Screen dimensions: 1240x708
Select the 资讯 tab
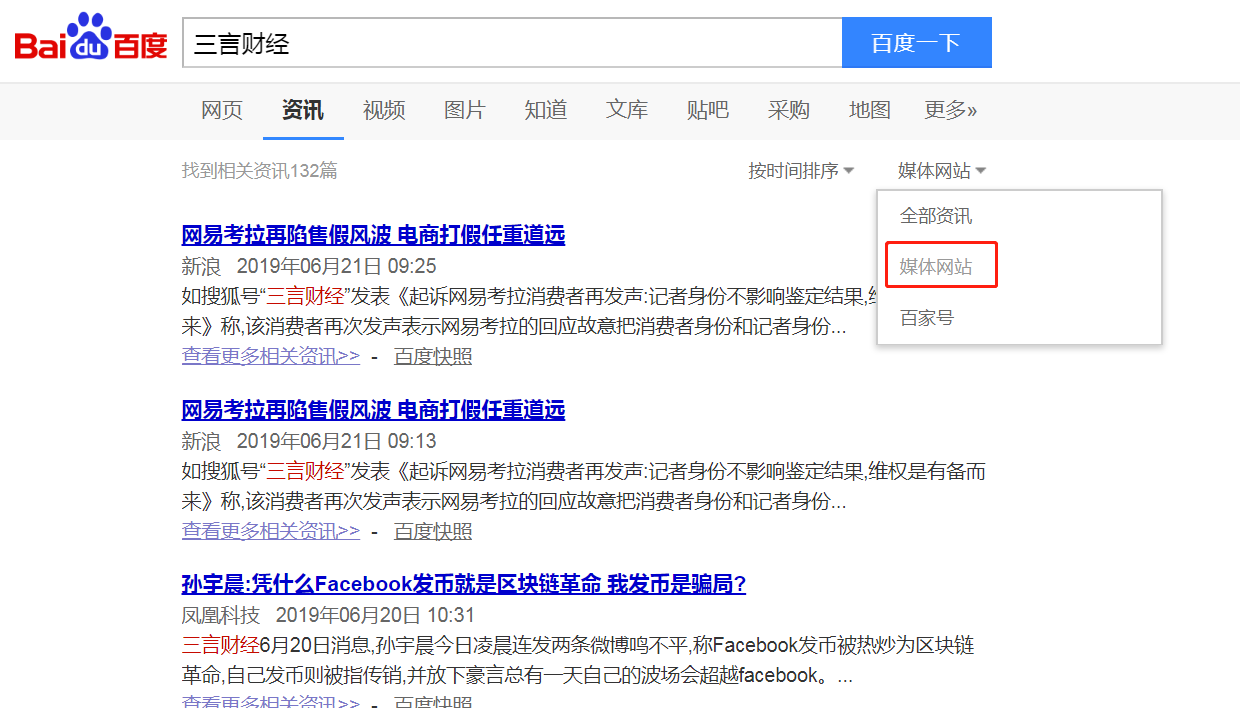[303, 110]
